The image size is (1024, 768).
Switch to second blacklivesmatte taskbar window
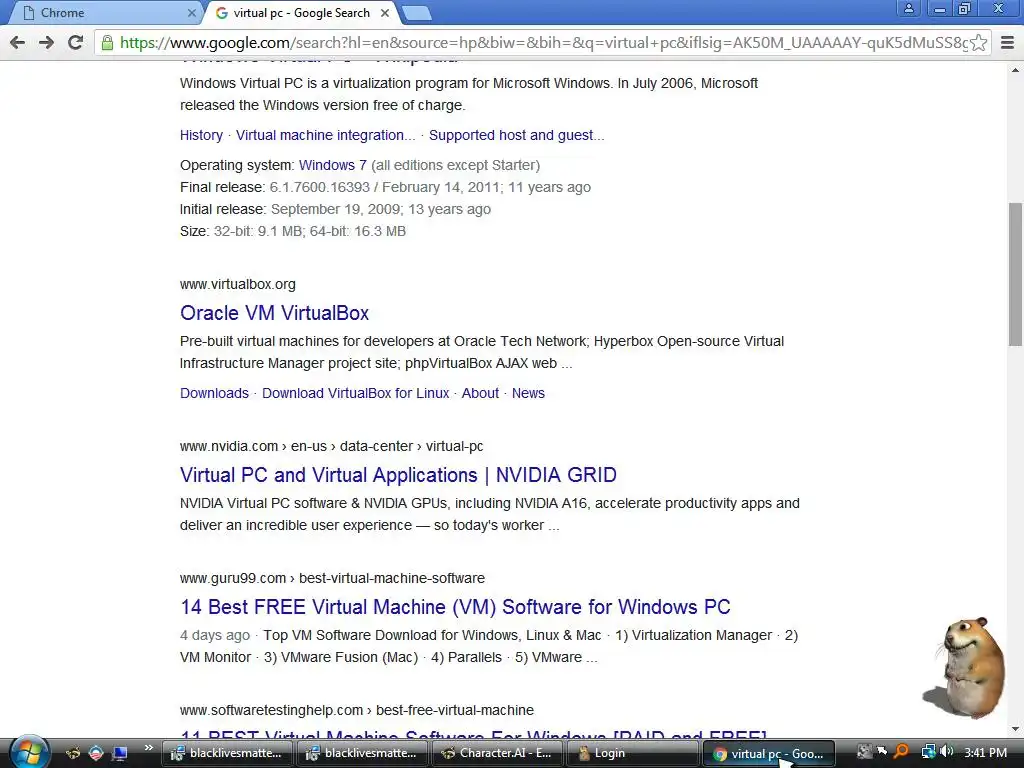362,753
